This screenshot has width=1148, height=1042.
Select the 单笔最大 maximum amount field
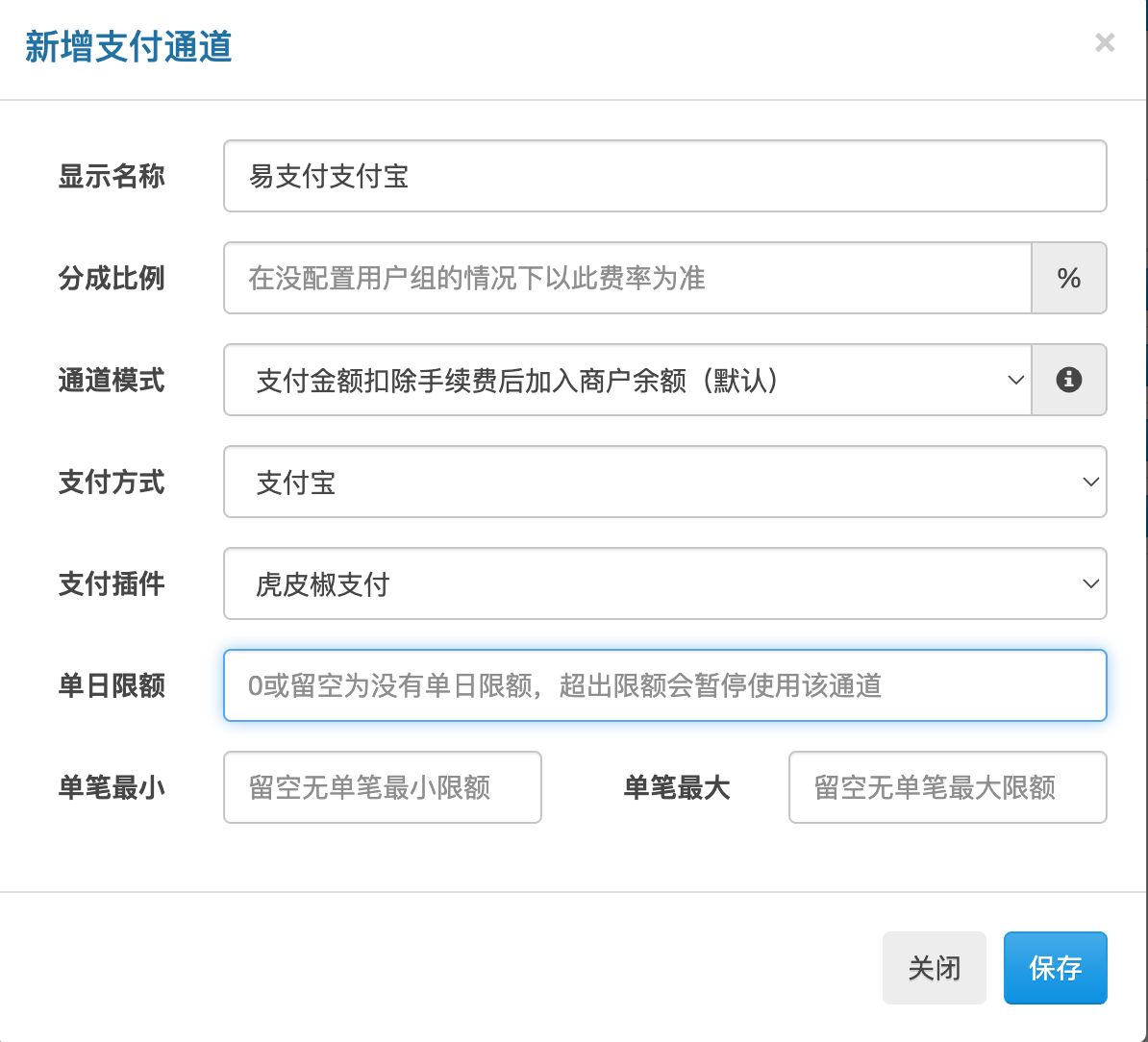coord(947,787)
